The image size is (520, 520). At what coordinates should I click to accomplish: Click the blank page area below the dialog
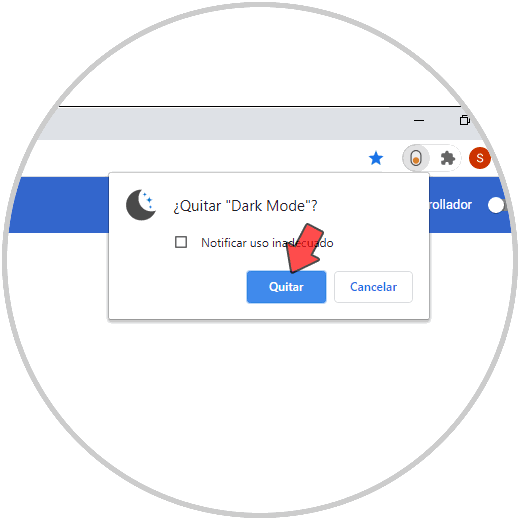[260, 400]
